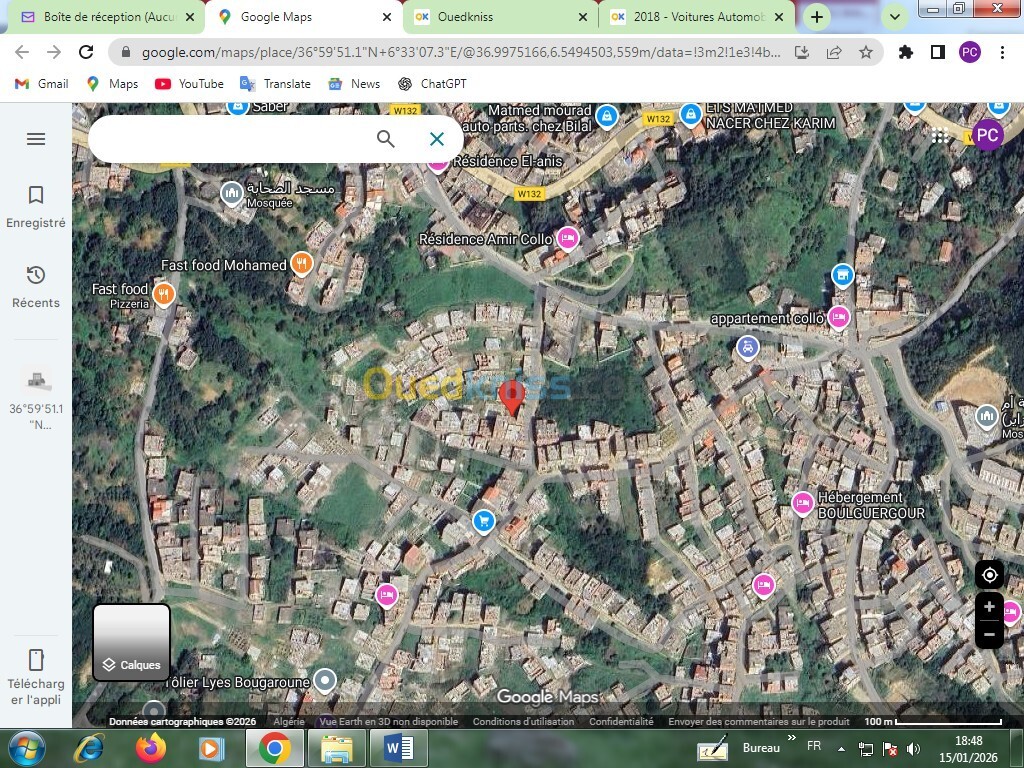Clear the Maps search box
1024x768 pixels.
pos(437,138)
